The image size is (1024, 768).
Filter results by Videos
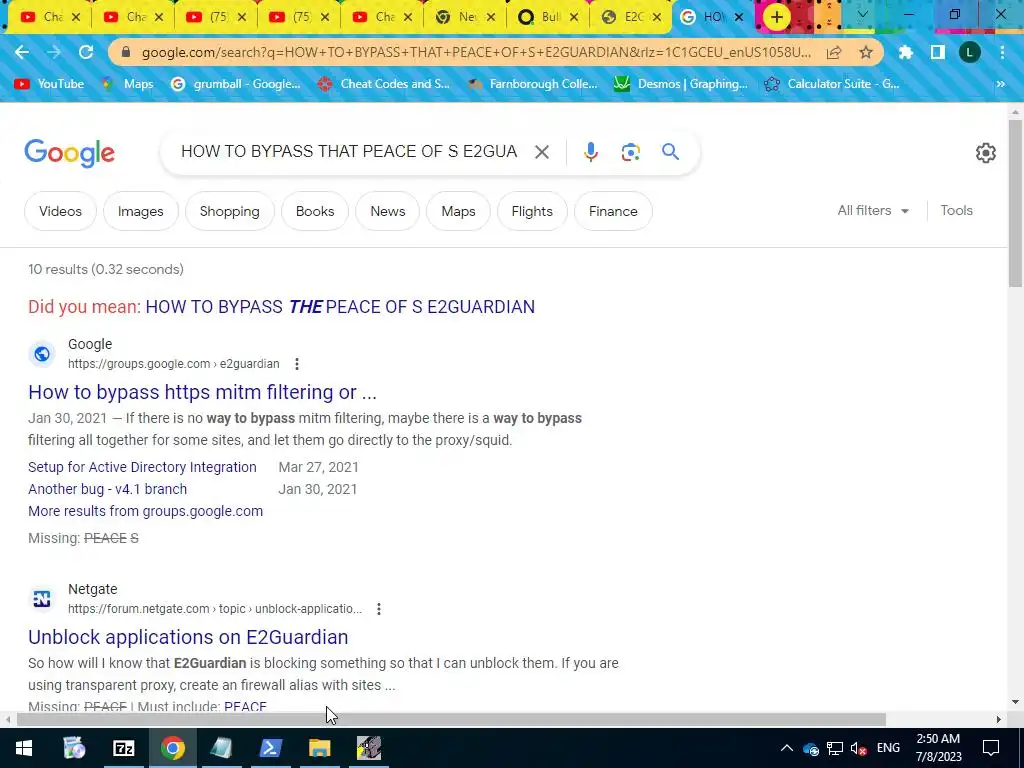(60, 212)
